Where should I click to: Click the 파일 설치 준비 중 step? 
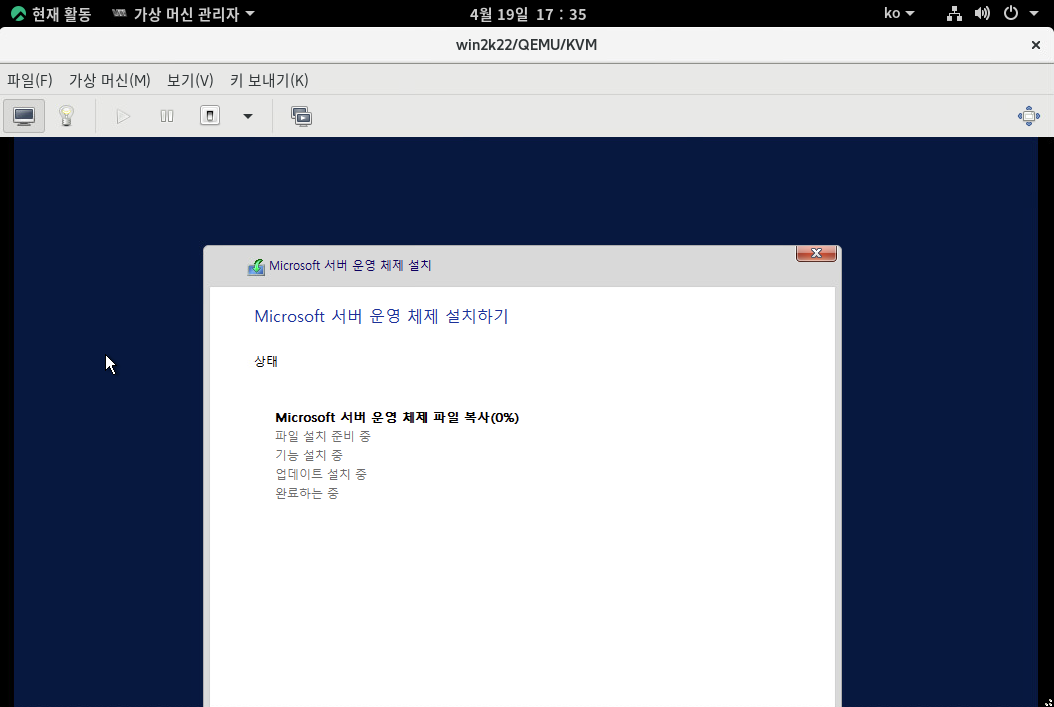[323, 436]
